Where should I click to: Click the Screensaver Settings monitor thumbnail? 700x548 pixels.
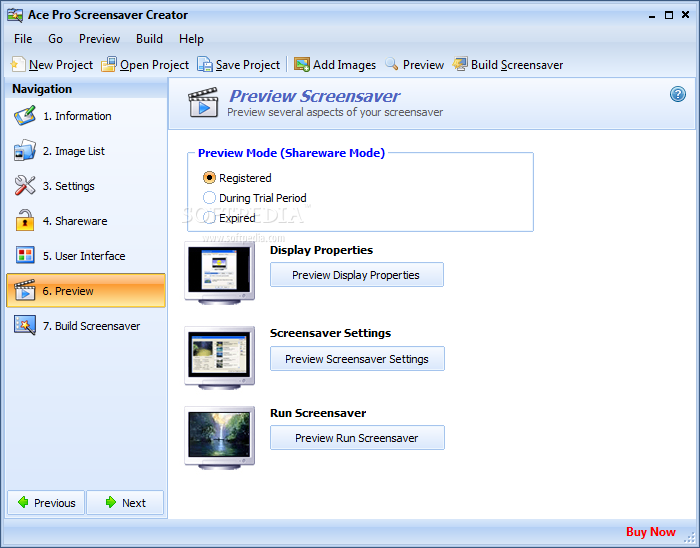click(220, 357)
